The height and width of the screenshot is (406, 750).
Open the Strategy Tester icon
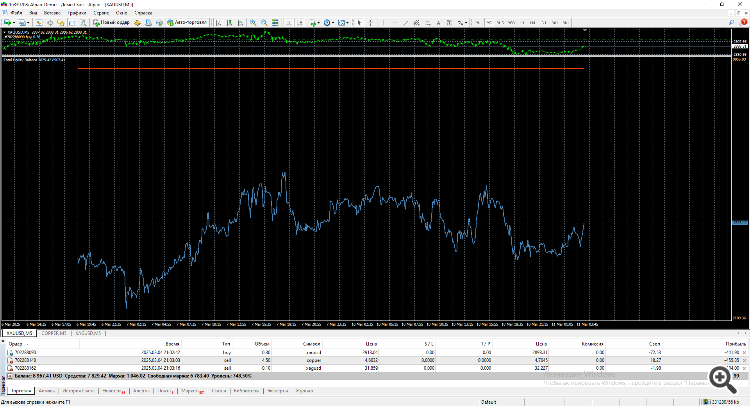pos(83,22)
